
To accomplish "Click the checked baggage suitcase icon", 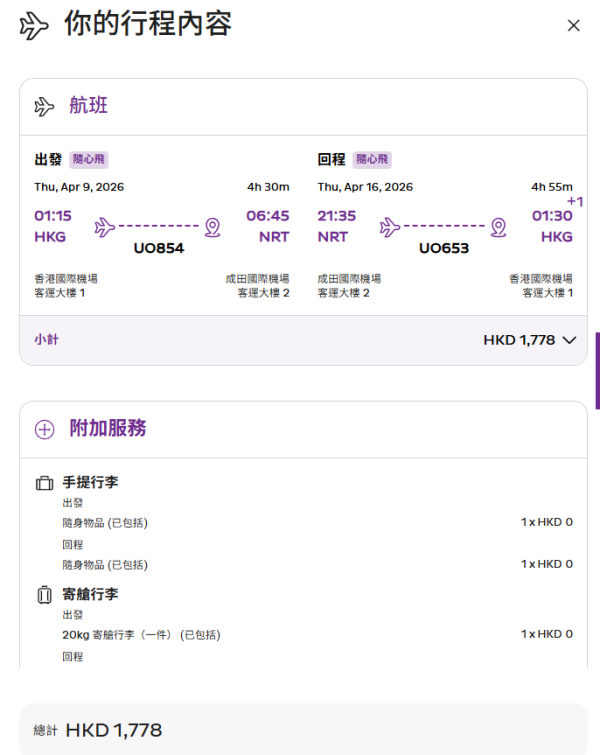I will pyautogui.click(x=44, y=595).
